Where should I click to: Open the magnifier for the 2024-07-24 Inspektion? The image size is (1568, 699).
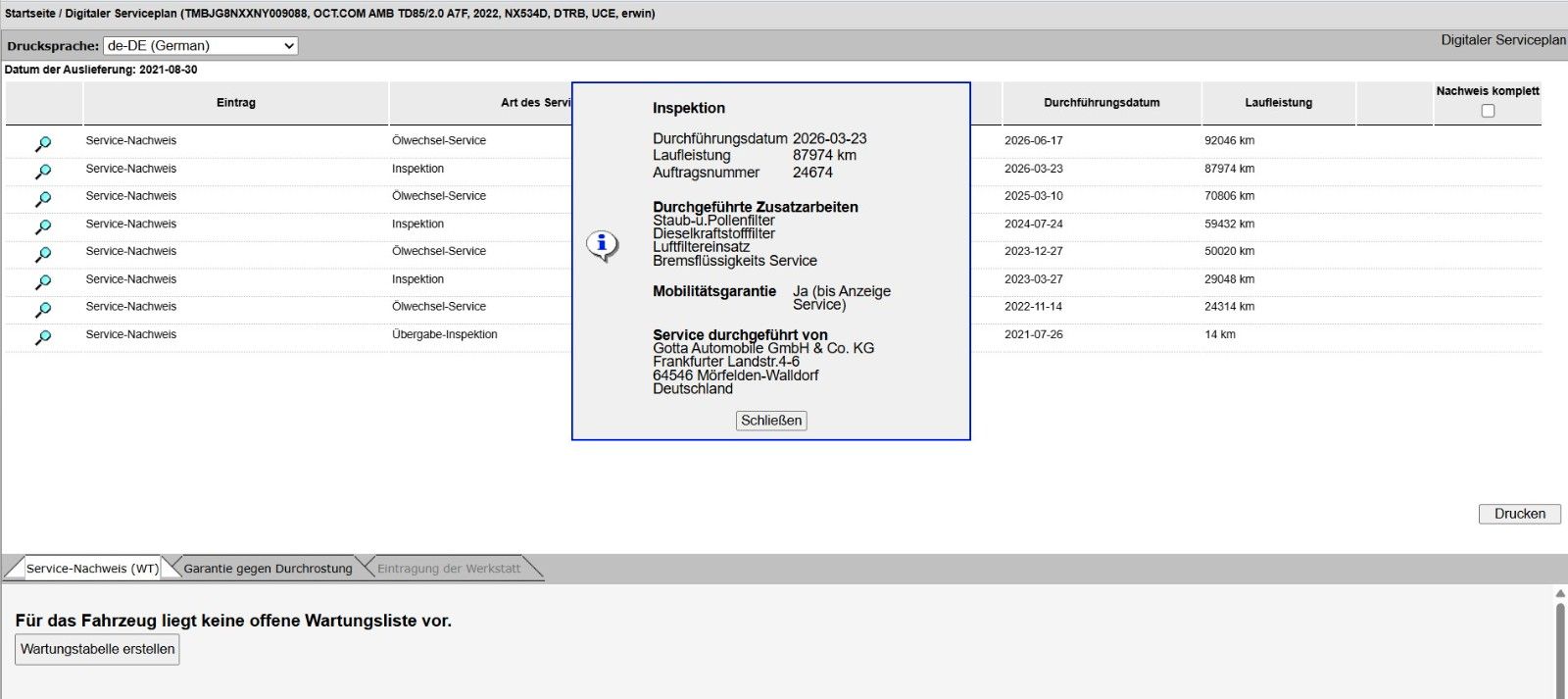point(43,226)
